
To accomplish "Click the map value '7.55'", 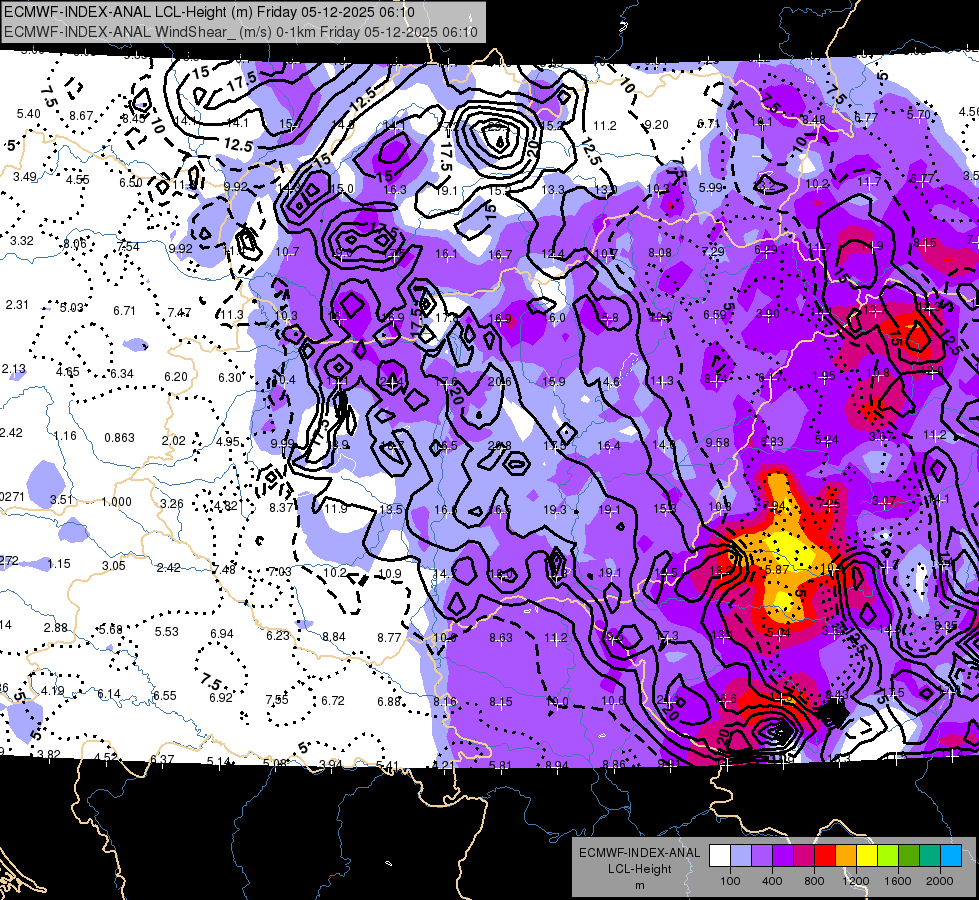I will (x=277, y=700).
